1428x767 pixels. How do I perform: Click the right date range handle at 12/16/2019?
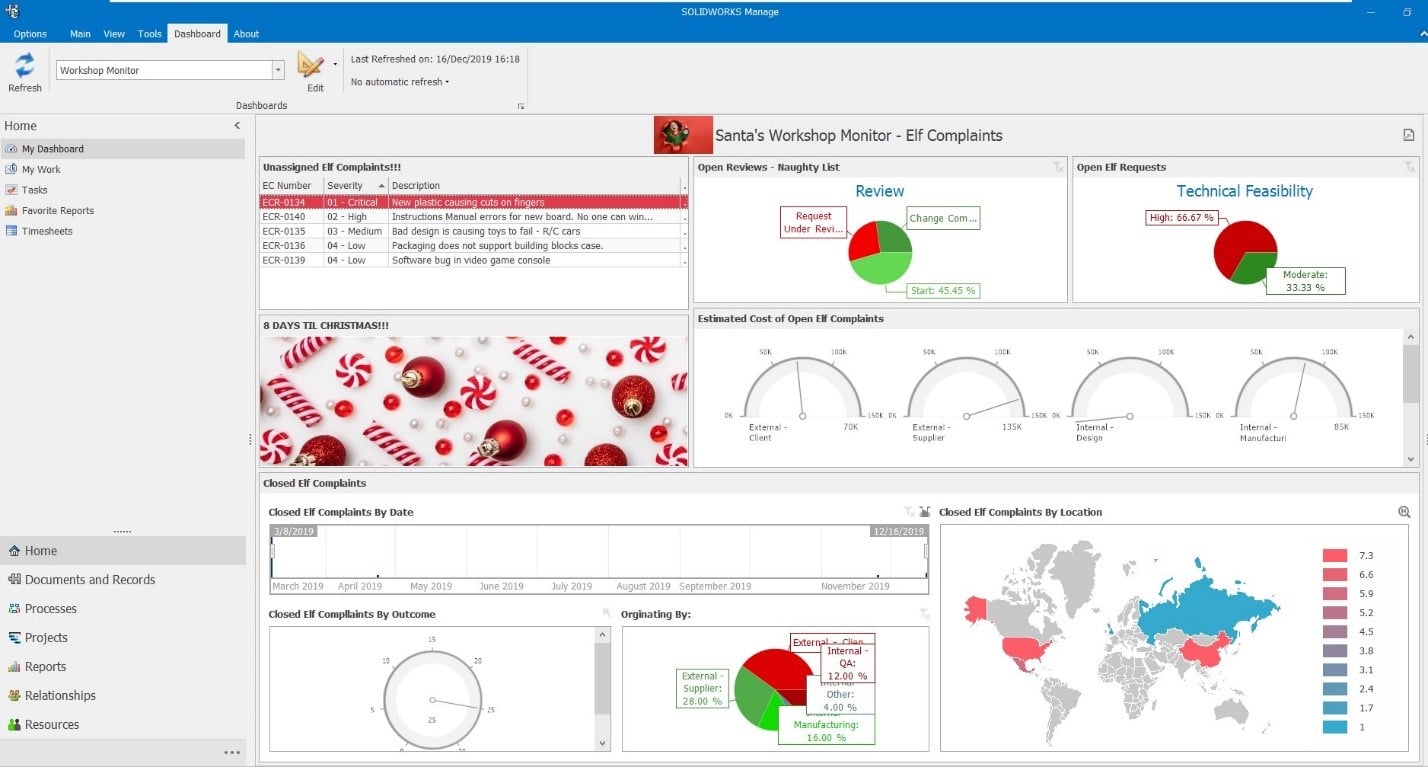coord(926,551)
